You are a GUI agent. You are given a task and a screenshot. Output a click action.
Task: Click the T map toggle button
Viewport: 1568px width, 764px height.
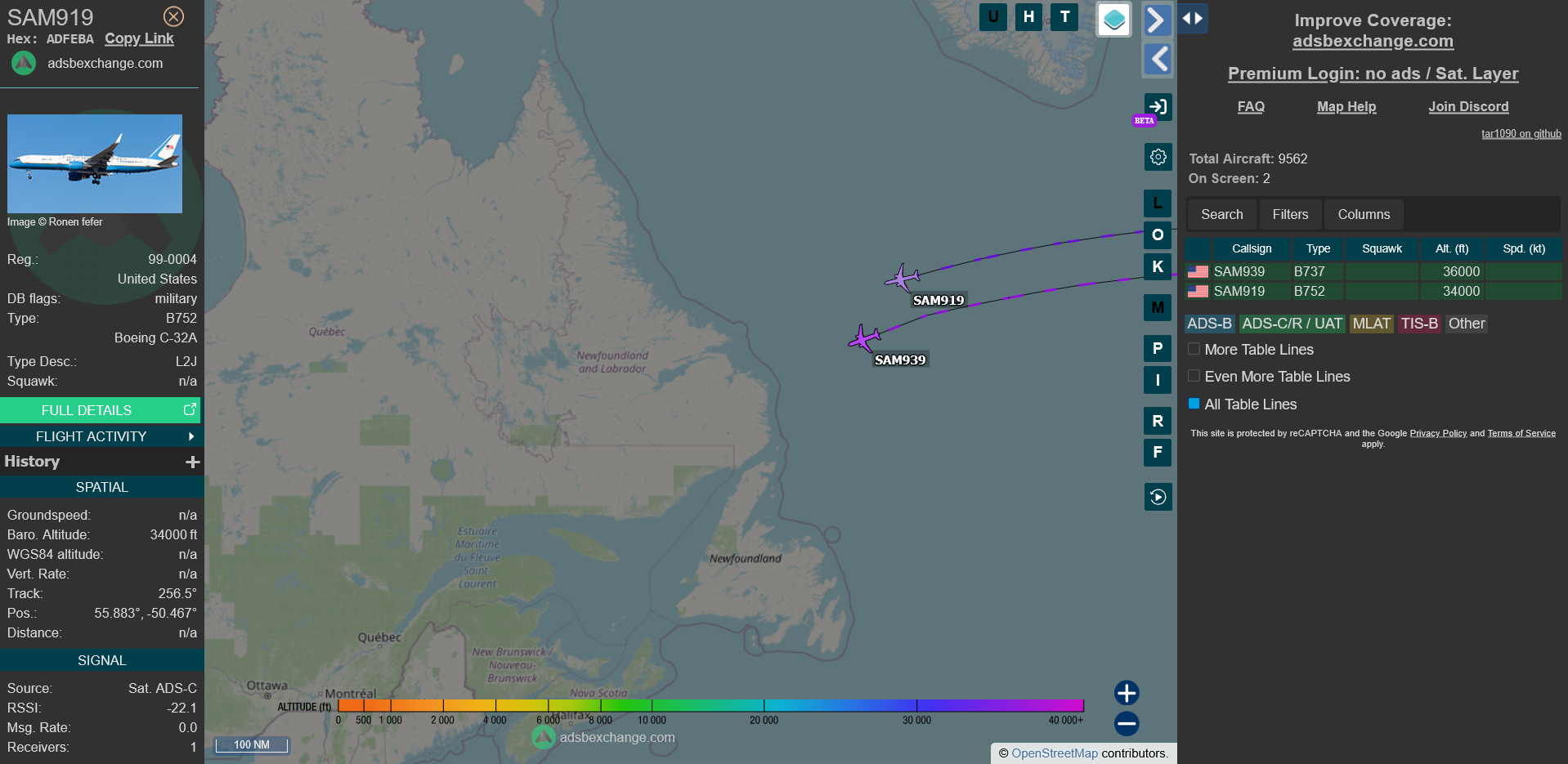coord(1064,16)
